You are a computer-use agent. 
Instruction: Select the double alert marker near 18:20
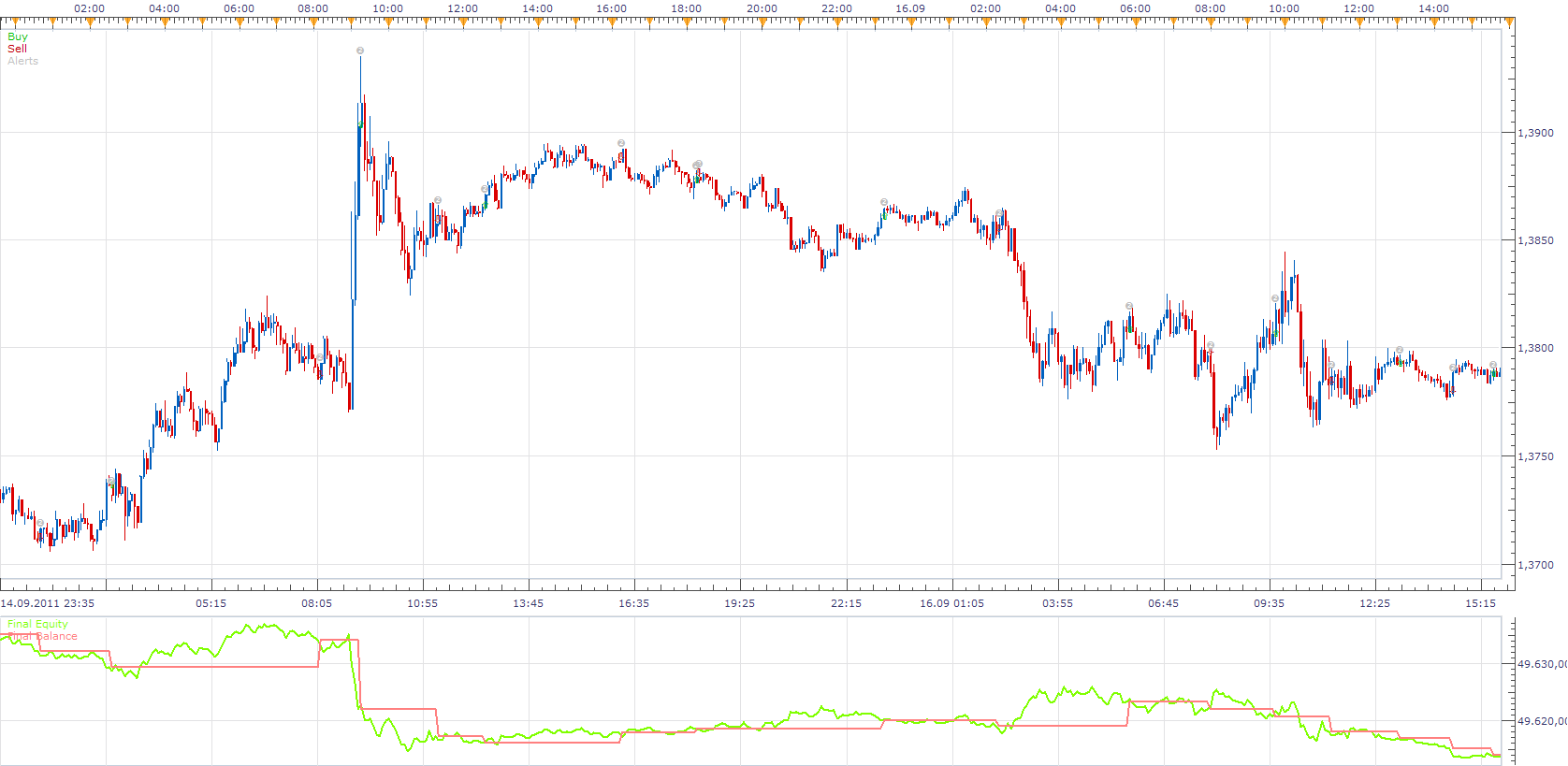697,165
